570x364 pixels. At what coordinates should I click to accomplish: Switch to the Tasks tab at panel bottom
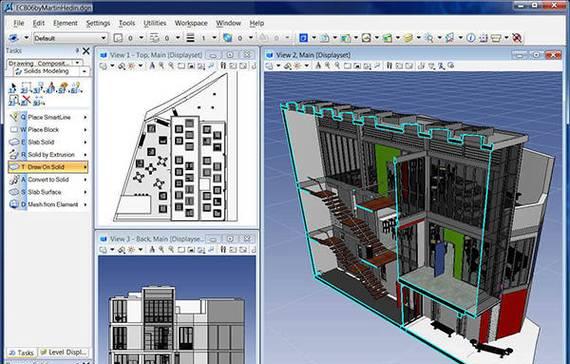[x=22, y=352]
